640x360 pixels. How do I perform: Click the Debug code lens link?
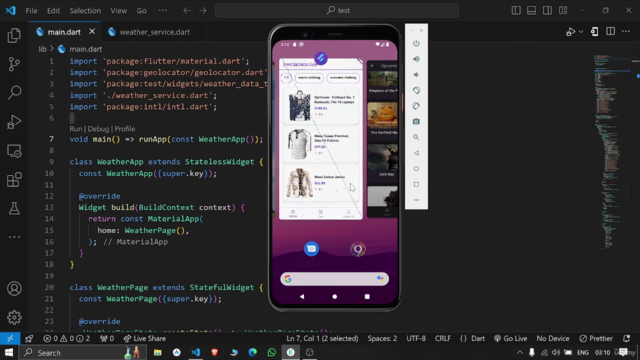[x=98, y=129]
